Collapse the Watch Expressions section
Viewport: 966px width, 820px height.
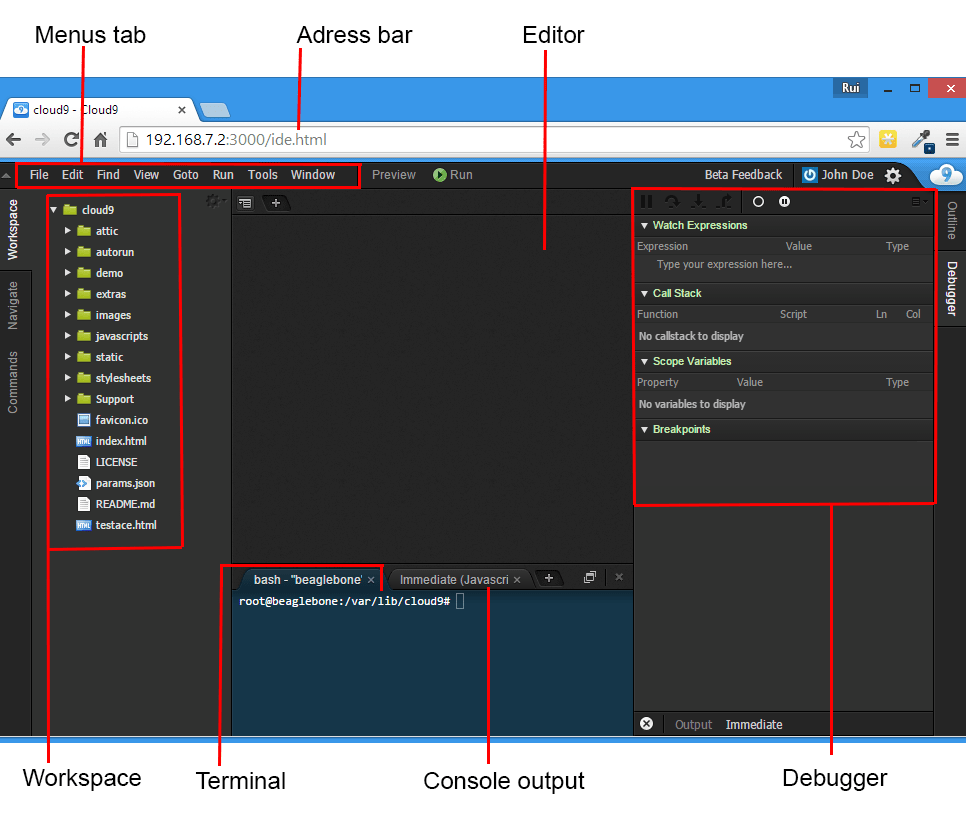645,226
